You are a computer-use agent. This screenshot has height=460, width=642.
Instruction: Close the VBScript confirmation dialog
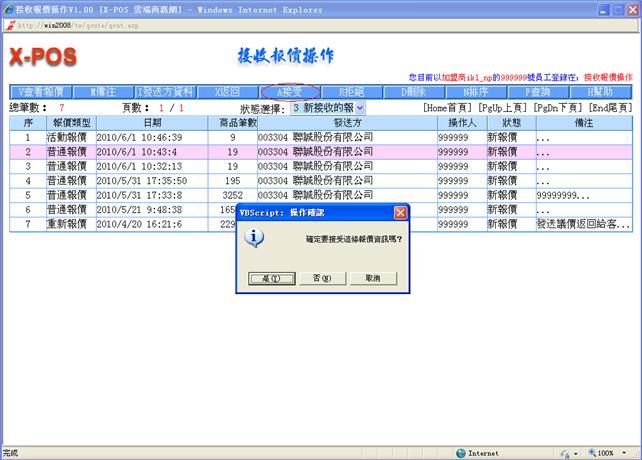pos(400,213)
